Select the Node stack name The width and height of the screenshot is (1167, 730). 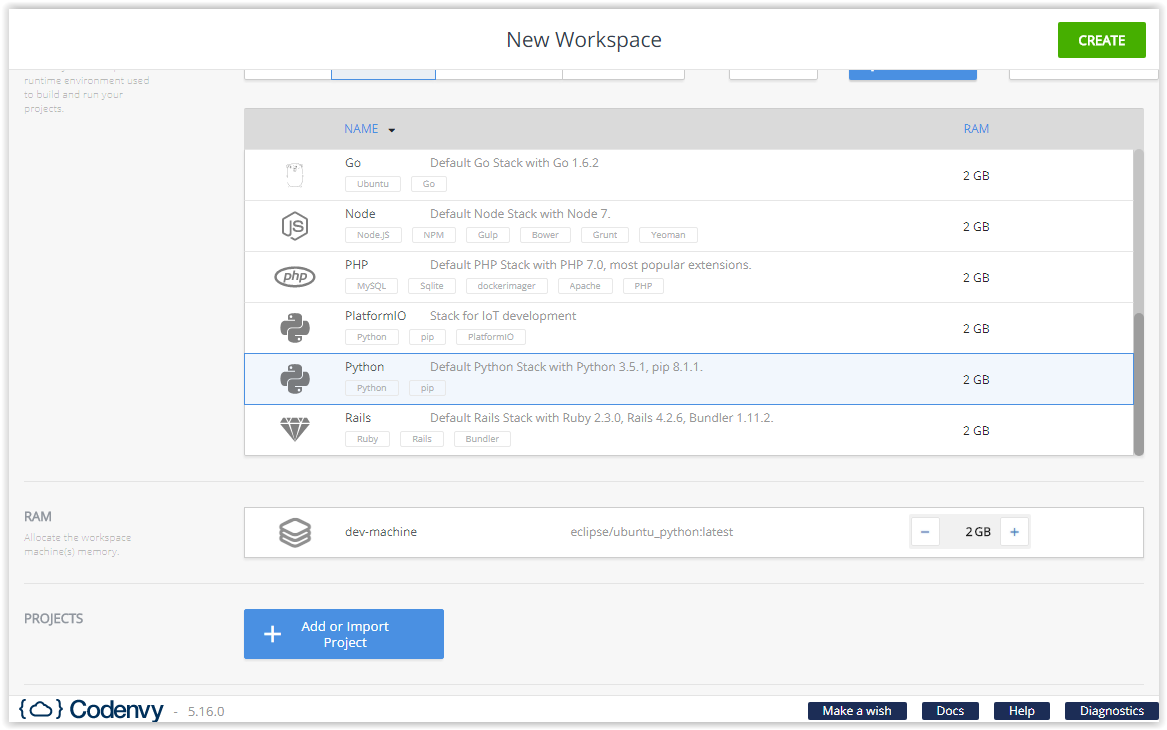360,214
